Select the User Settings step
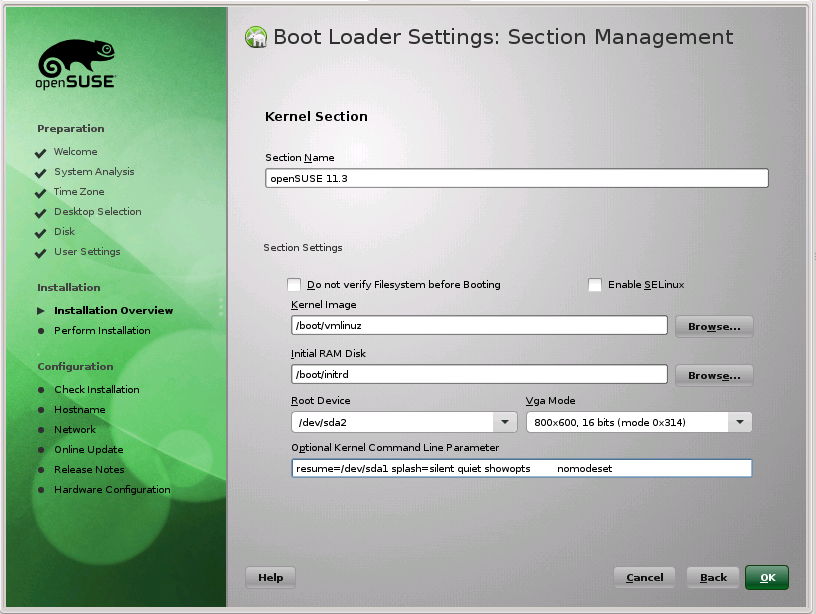The height and width of the screenshot is (614, 816). pos(87,252)
